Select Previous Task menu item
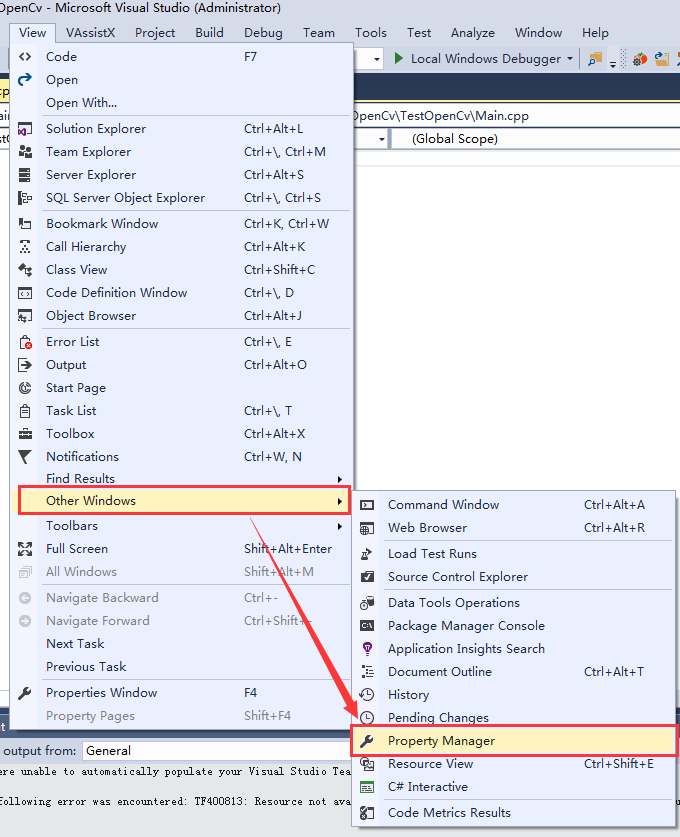 (180, 667)
